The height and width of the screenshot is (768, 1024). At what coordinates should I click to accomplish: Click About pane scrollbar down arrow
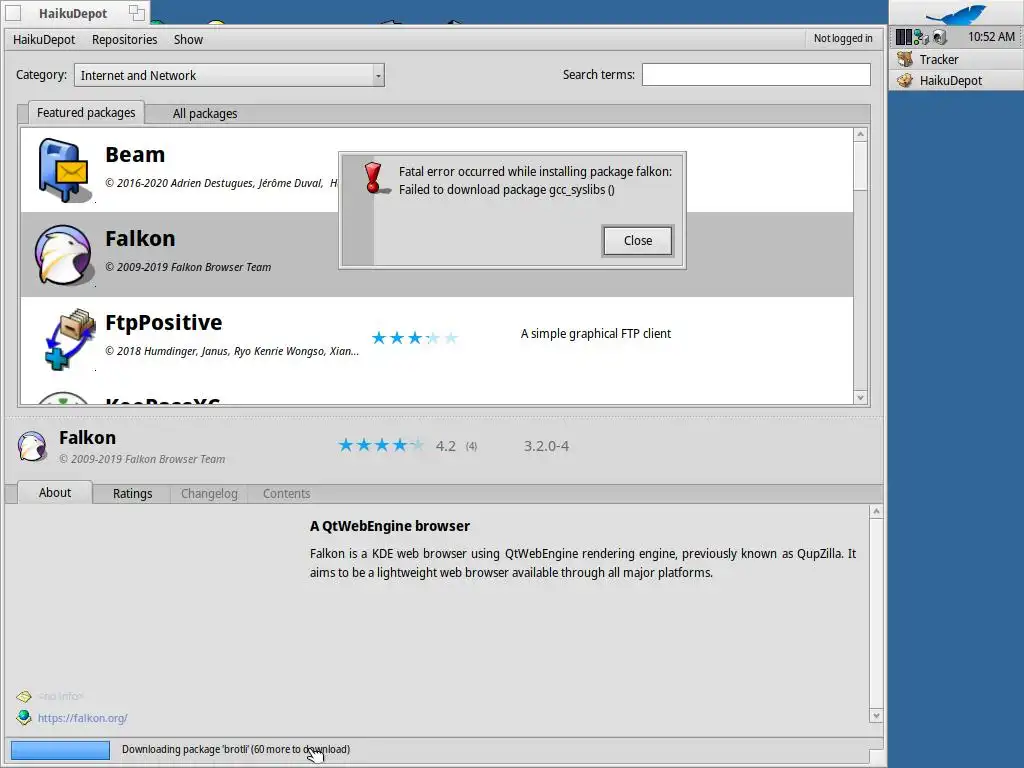876,716
